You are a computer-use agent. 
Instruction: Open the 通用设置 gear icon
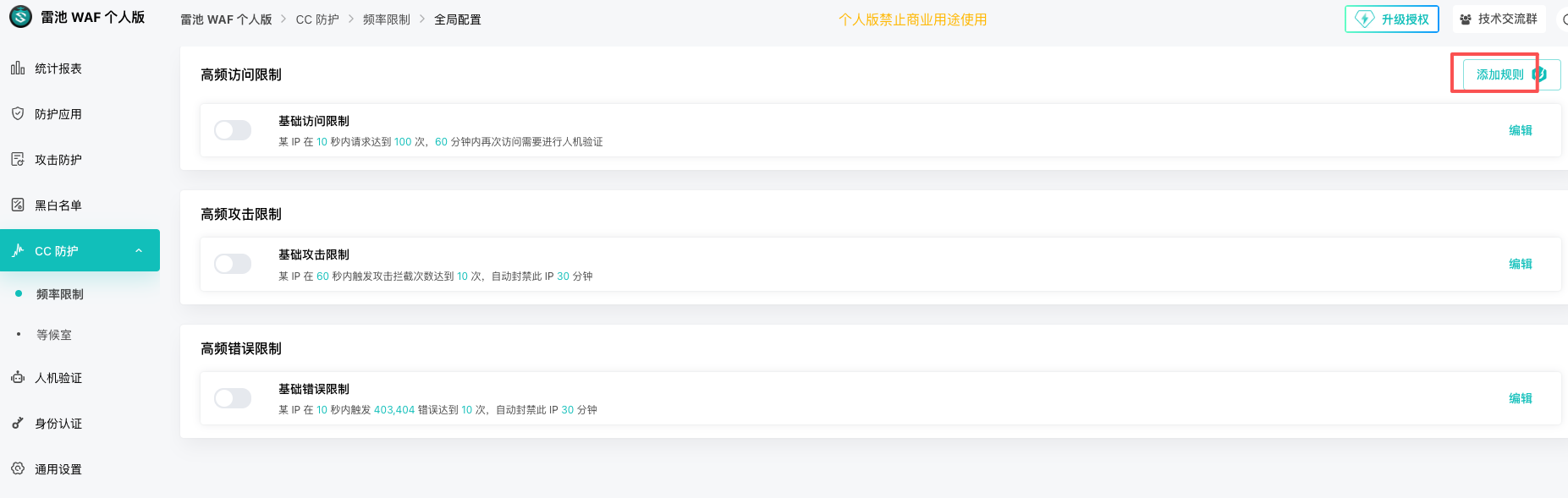tap(18, 468)
